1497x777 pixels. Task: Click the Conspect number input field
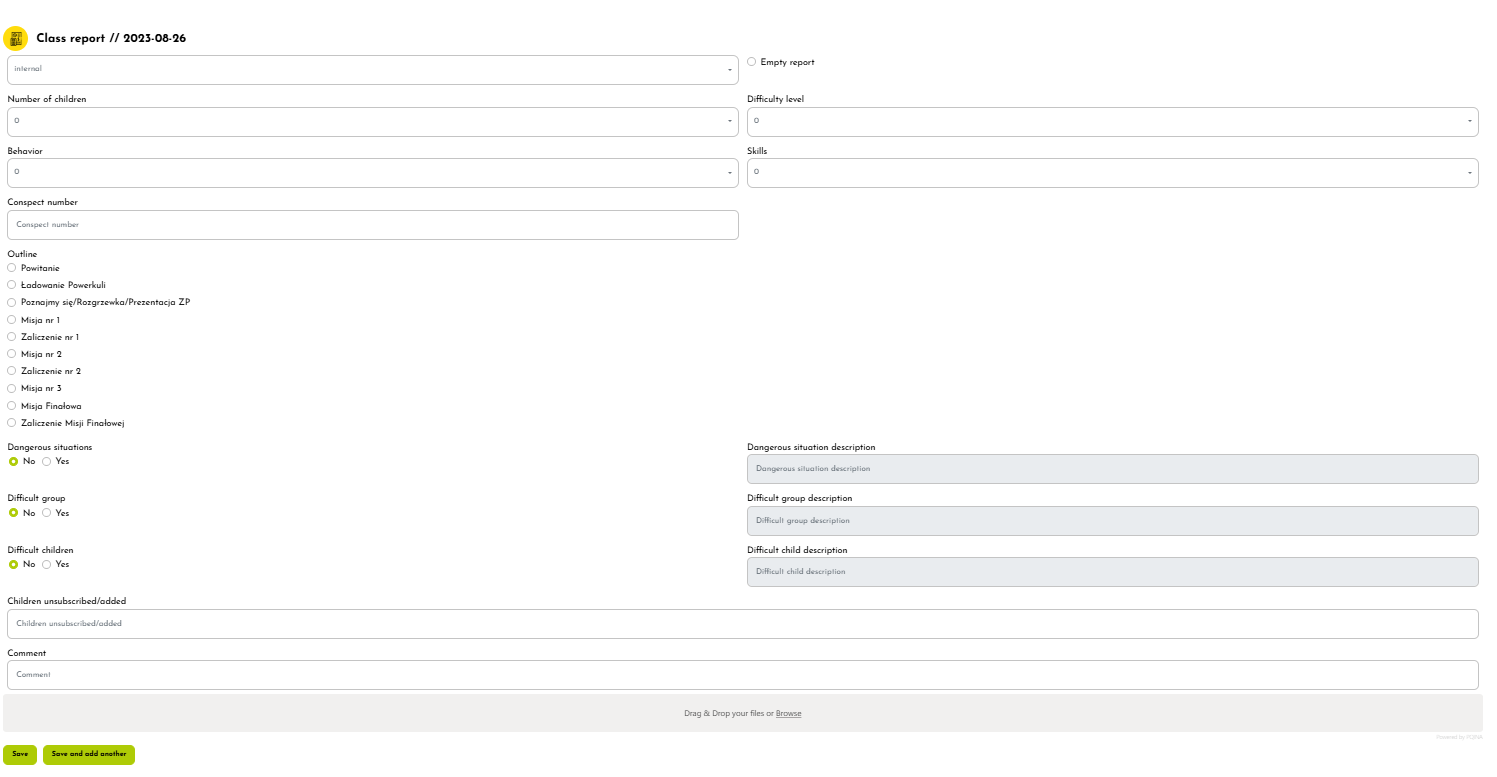pyautogui.click(x=372, y=225)
